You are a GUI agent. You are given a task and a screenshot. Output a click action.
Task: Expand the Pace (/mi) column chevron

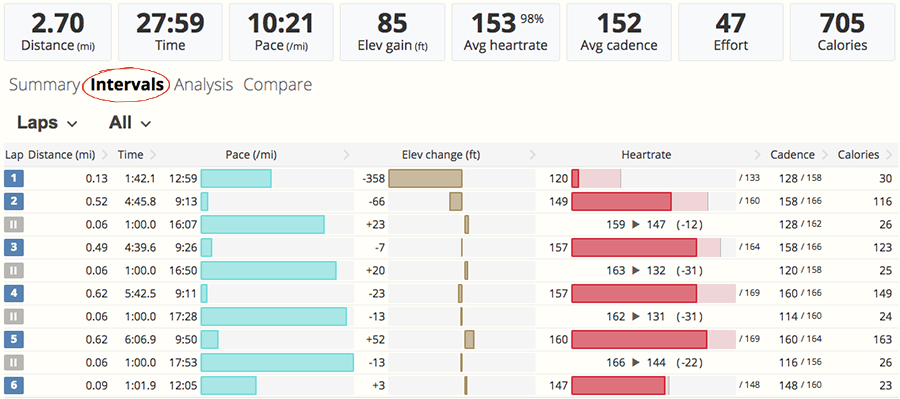tap(346, 154)
